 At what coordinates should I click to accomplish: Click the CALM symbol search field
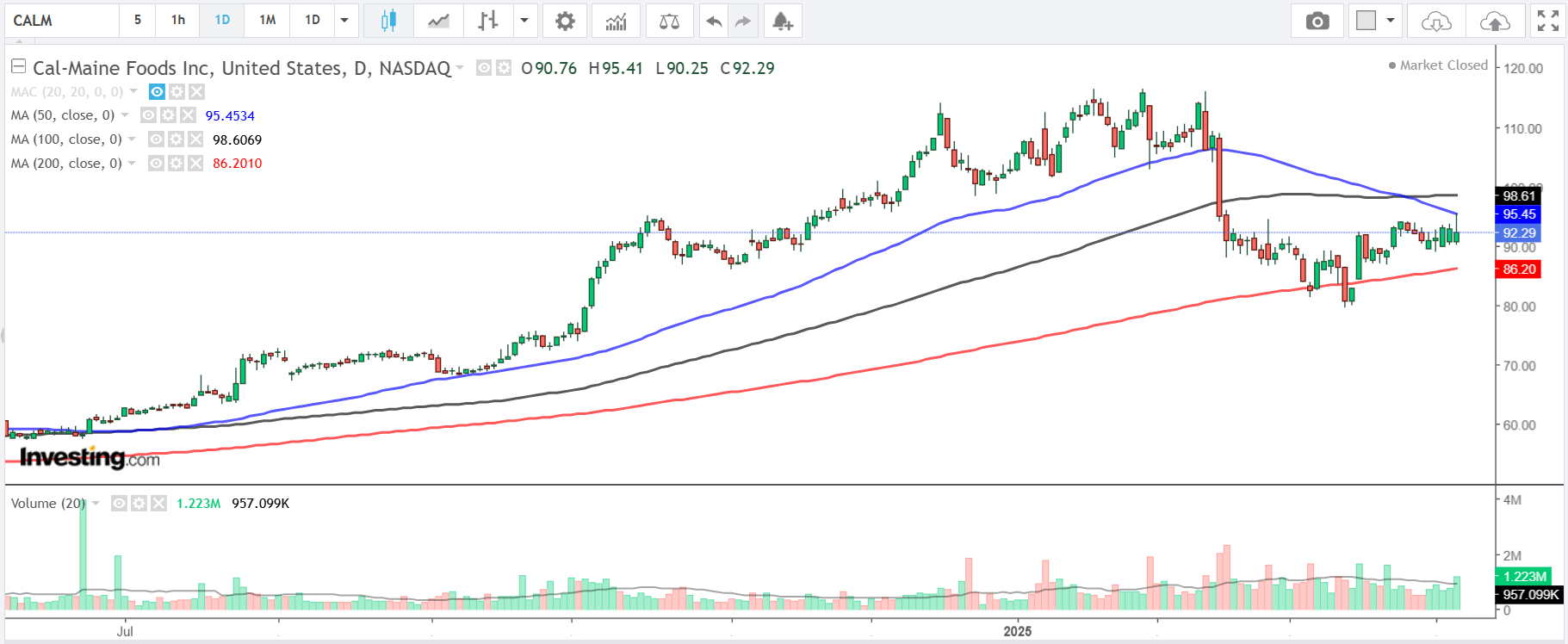62,21
